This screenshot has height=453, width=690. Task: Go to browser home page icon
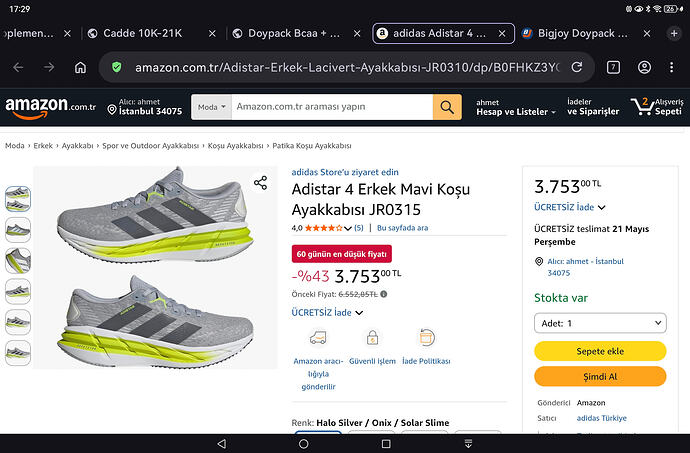coord(80,67)
